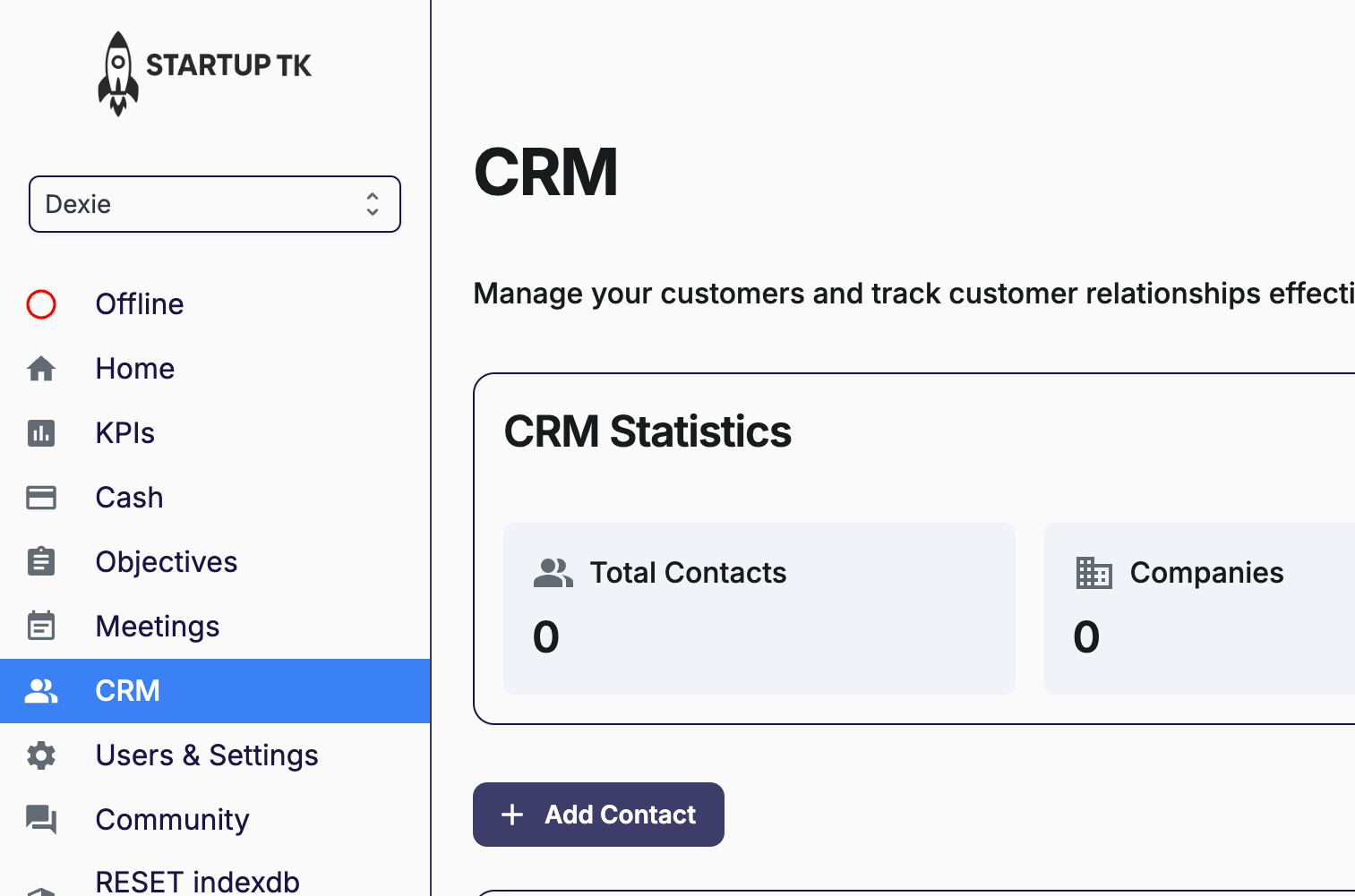Click the RESET indexdb entry
This screenshot has height=896, width=1355.
point(197,879)
